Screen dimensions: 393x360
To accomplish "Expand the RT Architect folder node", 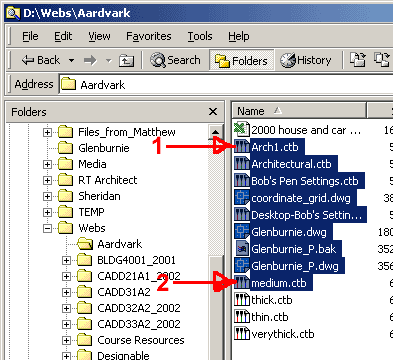I will 47,180.
